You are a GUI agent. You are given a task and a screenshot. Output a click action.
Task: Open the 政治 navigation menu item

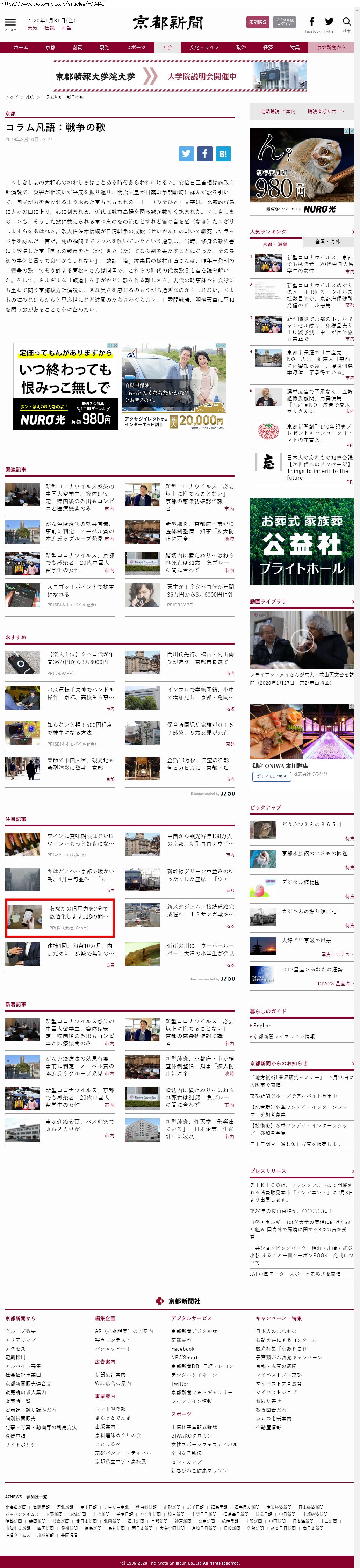pyautogui.click(x=241, y=48)
